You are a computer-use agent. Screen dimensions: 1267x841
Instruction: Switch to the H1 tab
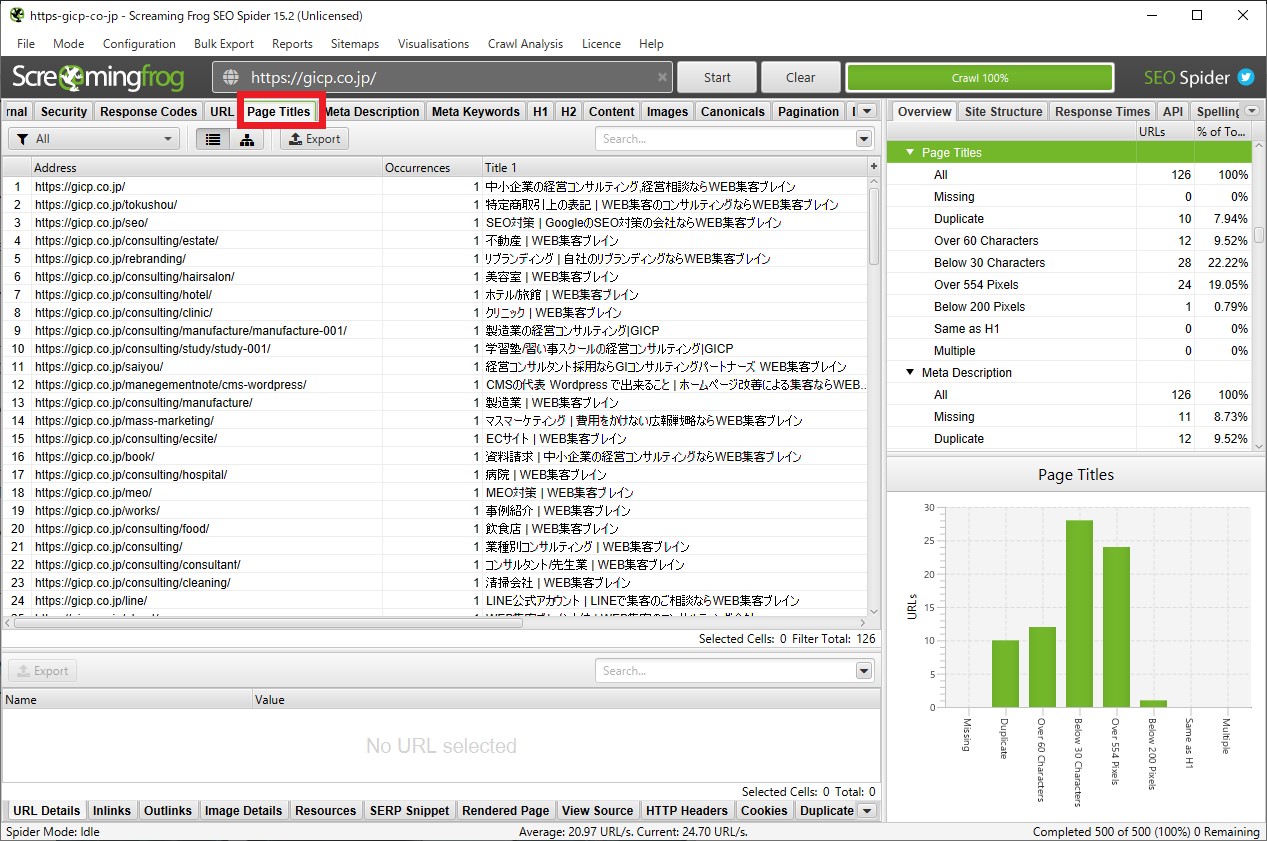pos(540,112)
